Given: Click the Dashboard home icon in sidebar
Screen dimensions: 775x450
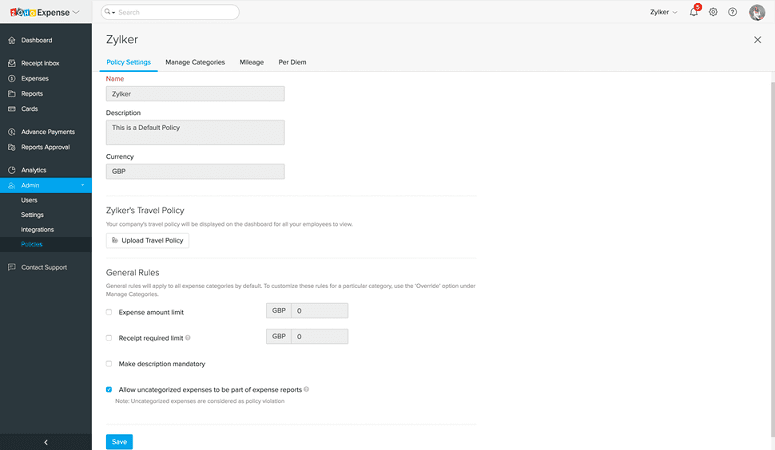Looking at the screenshot, I should [12, 40].
